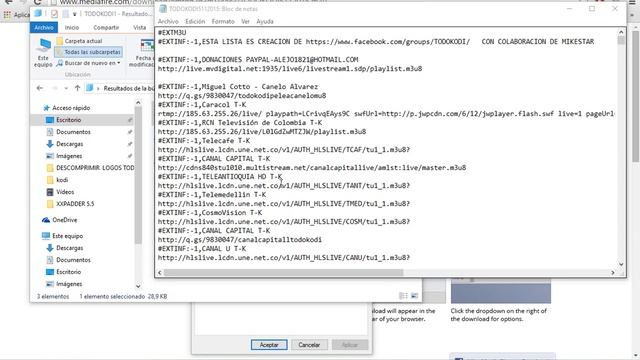
Task: Click pin icon beside Escritorio
Action: [x=130, y=120]
